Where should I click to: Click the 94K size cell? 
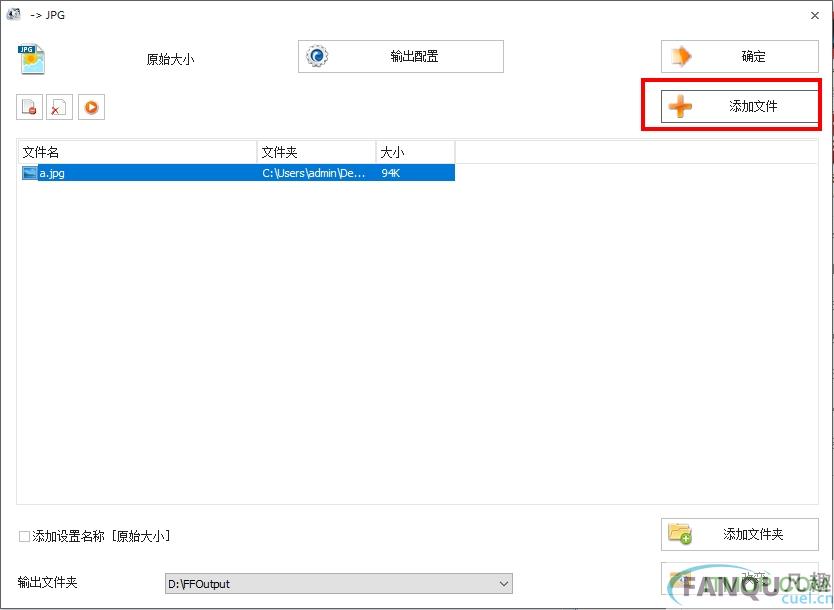click(x=390, y=173)
